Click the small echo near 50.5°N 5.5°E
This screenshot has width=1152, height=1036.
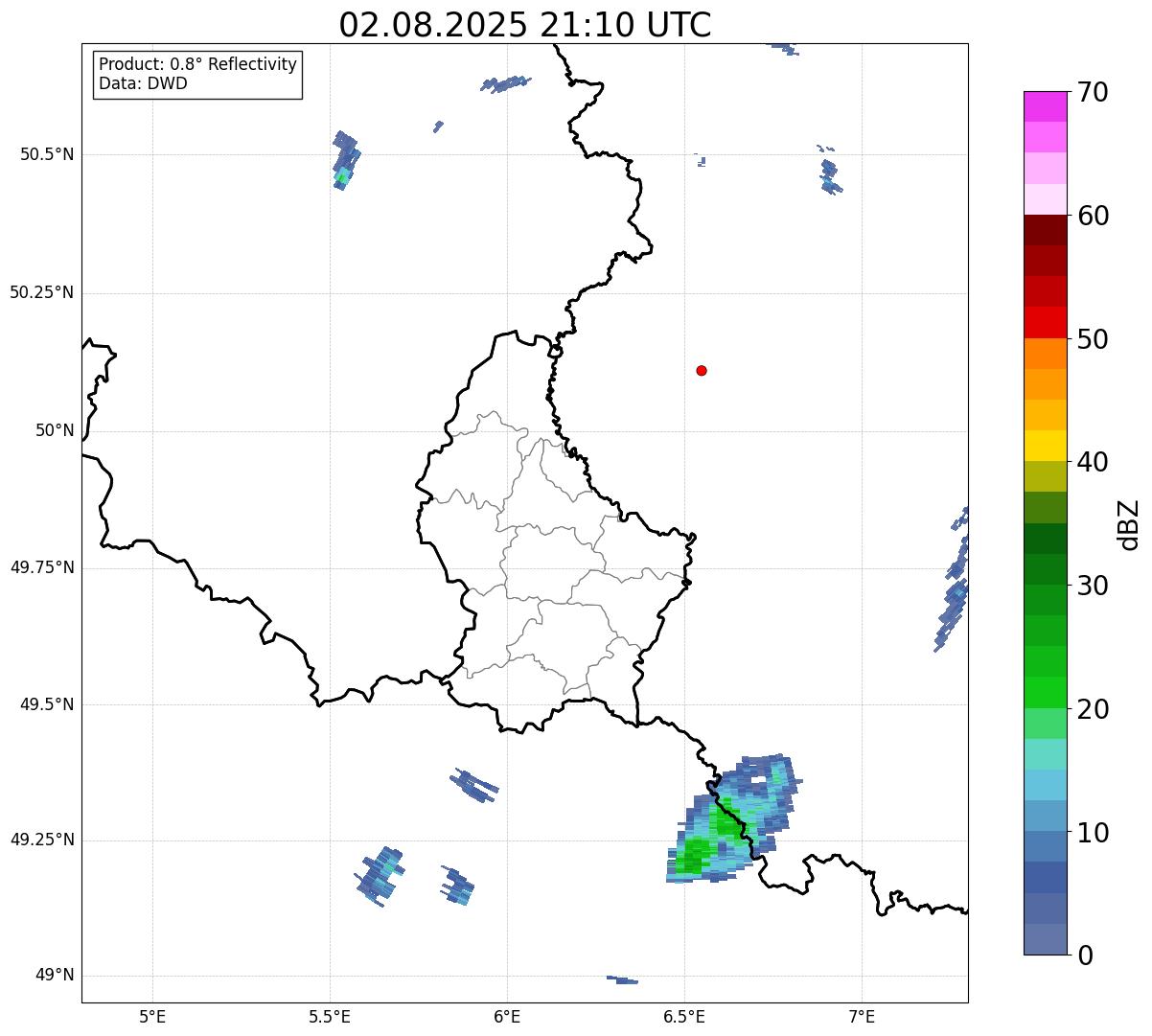tap(345, 161)
